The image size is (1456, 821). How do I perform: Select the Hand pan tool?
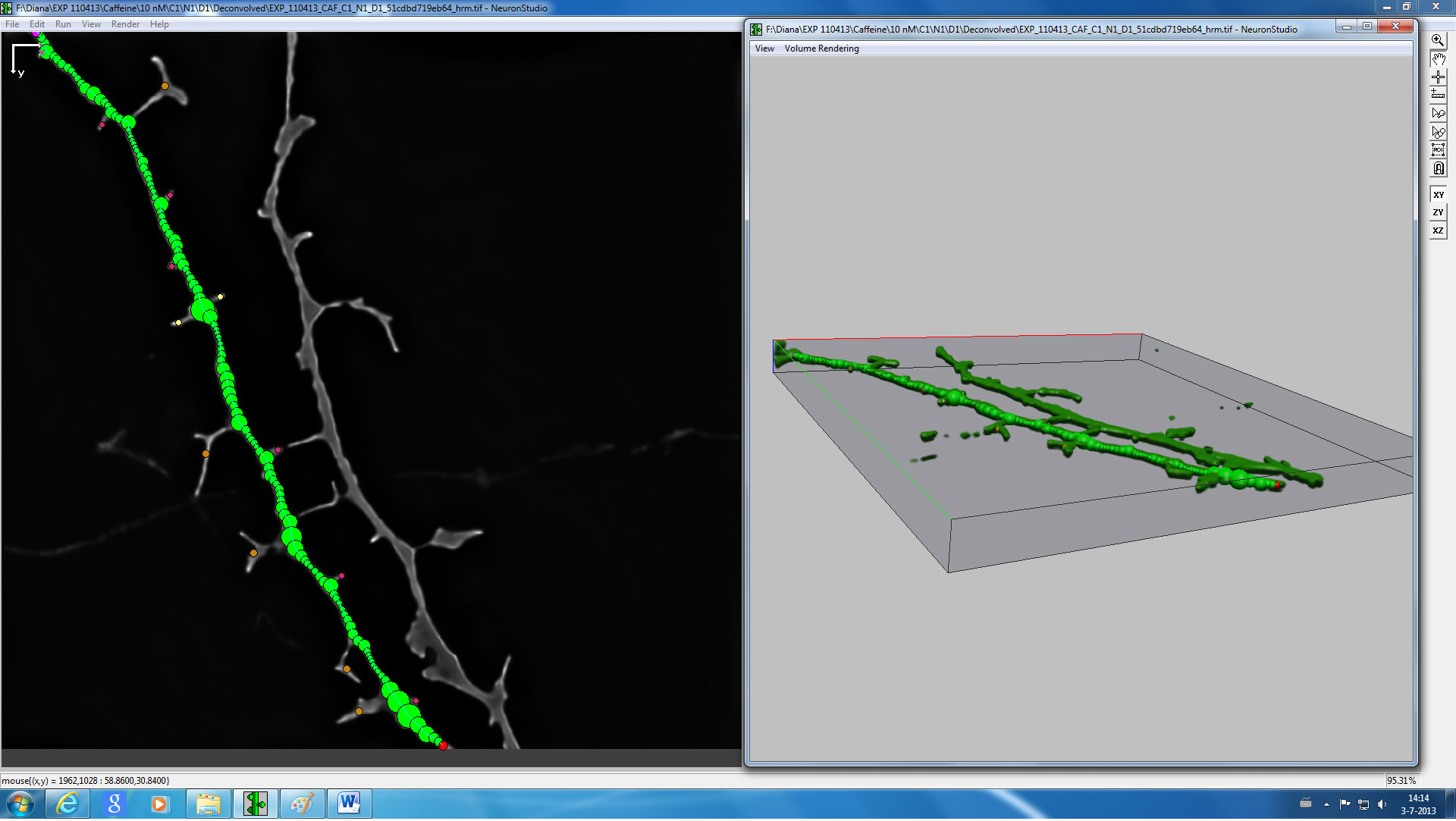(1438, 58)
